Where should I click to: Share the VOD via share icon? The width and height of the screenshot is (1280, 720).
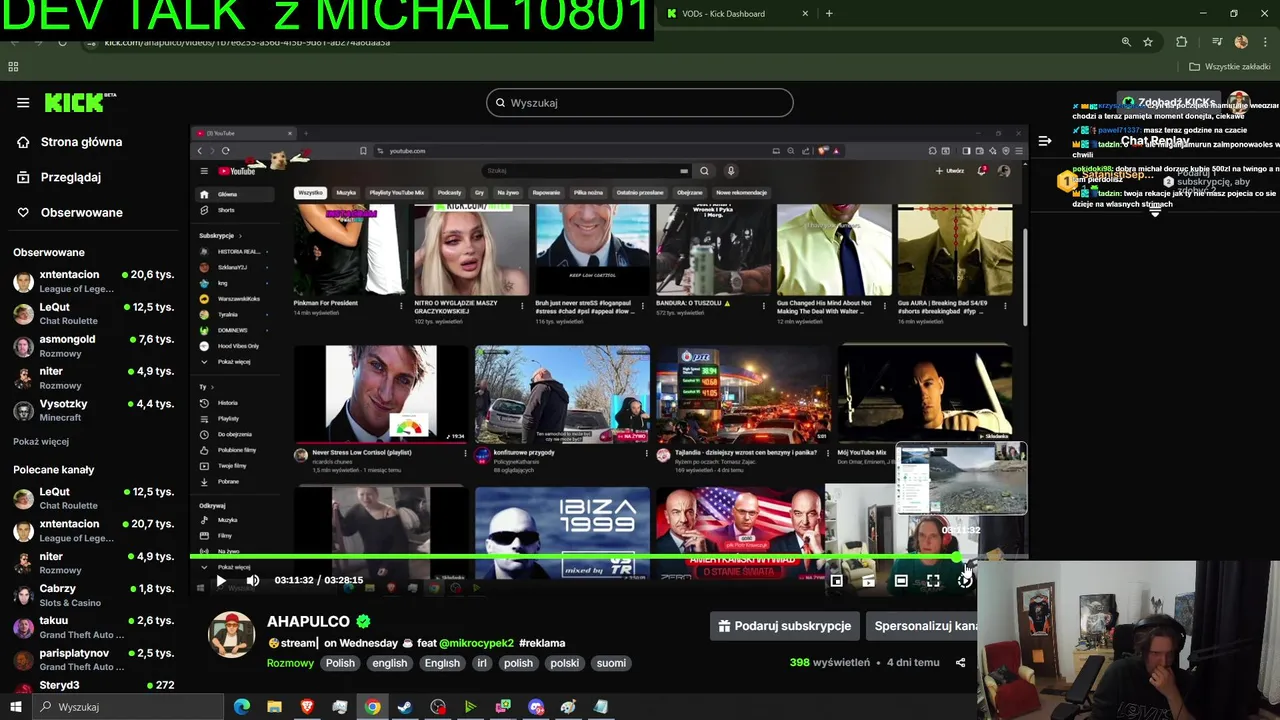pos(960,662)
